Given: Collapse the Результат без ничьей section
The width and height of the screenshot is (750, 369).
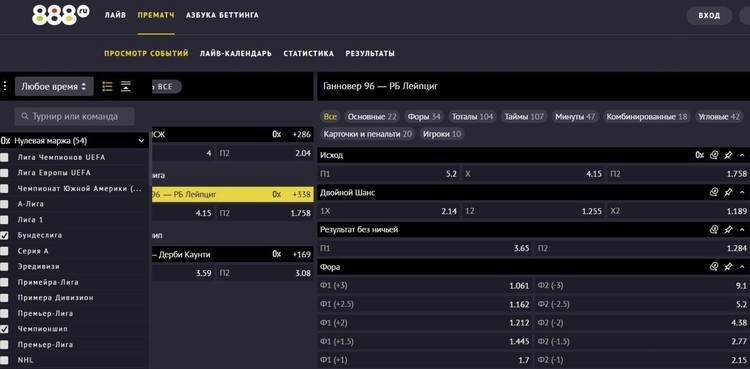Looking at the screenshot, I should point(742,230).
